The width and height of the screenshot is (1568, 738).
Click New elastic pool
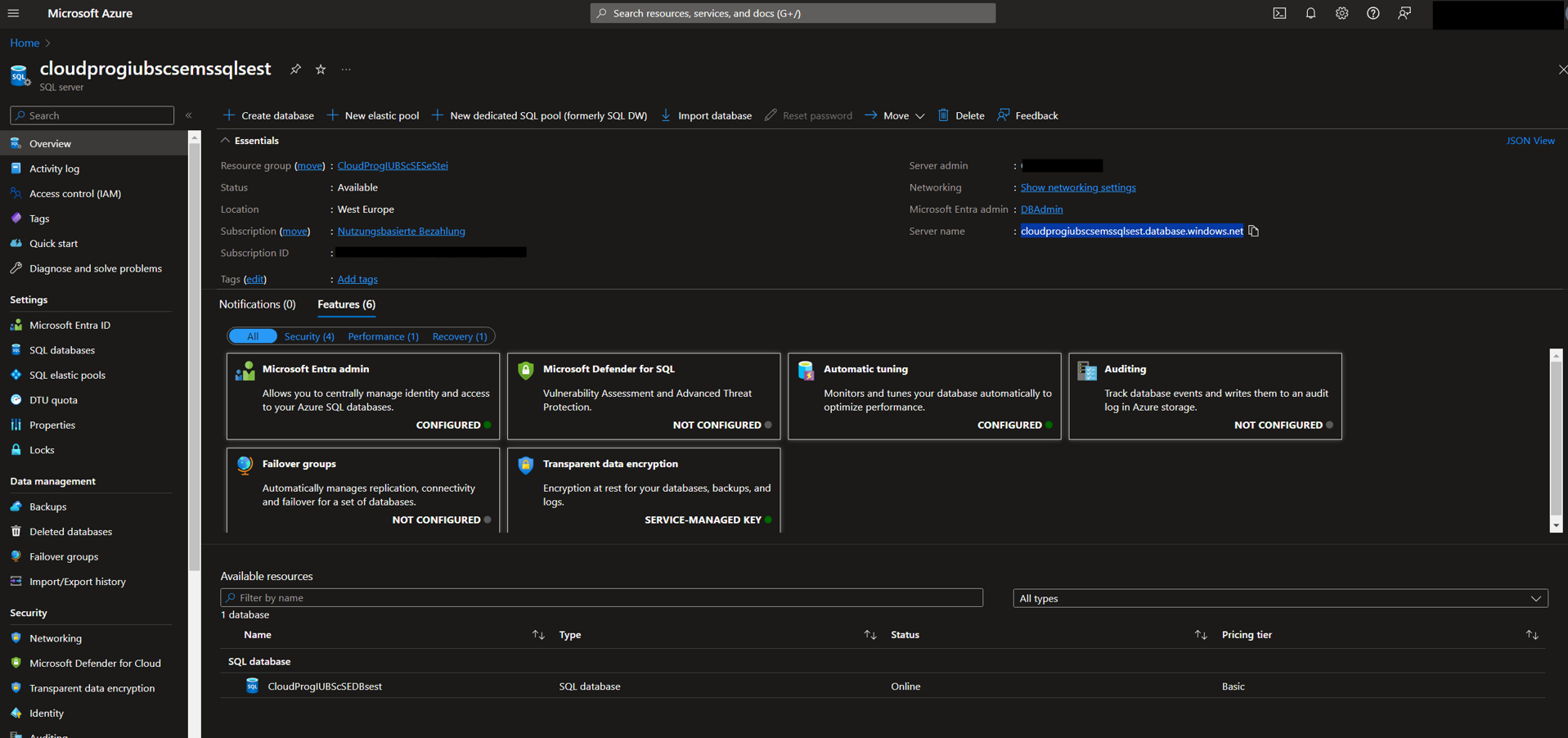click(373, 115)
